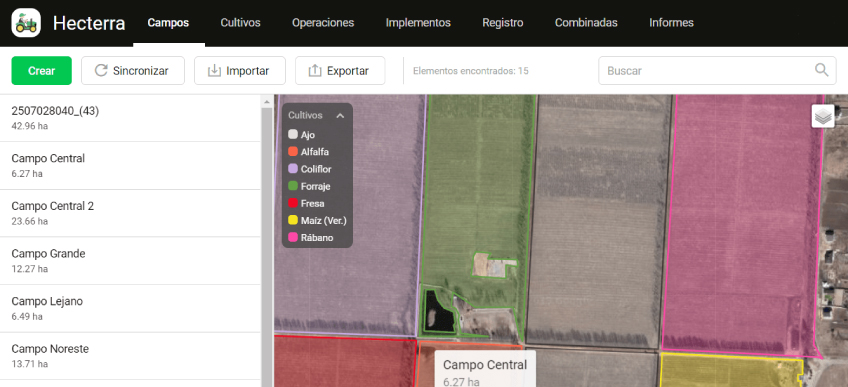Switch to the Cultivos tab
848x387 pixels.
pos(240,23)
